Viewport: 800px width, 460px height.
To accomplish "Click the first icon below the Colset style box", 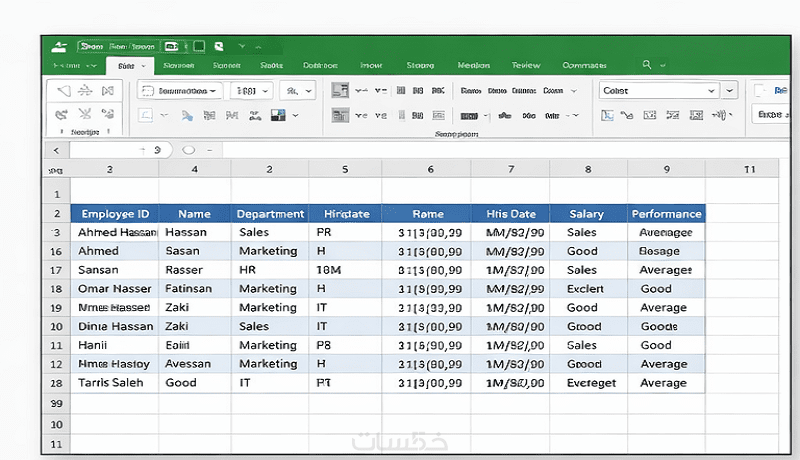I will tap(607, 116).
